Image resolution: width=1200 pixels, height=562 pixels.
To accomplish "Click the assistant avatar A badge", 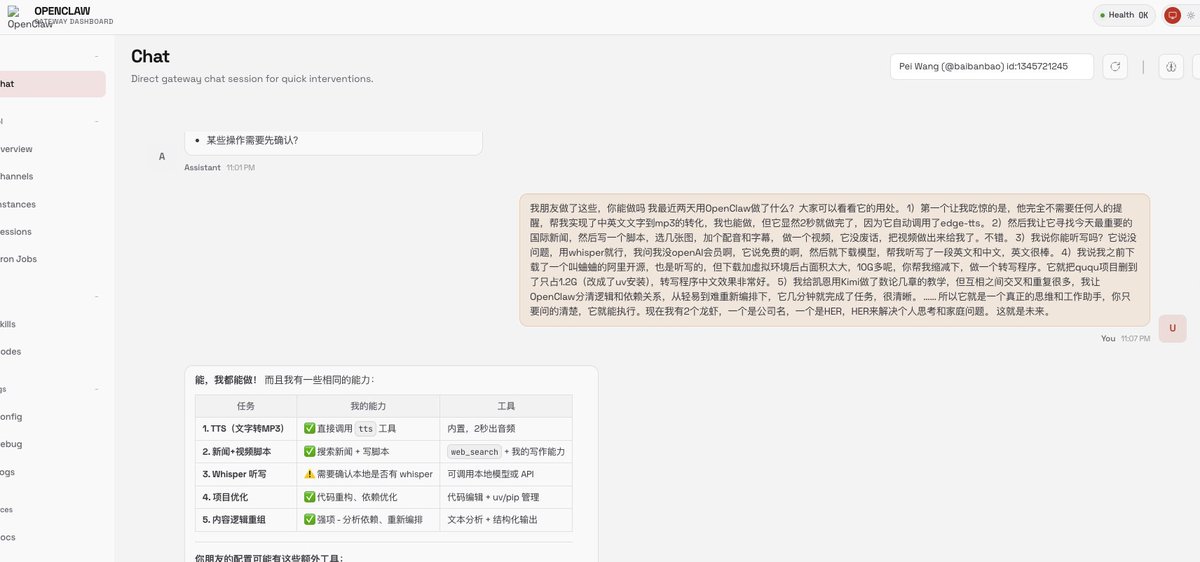I will pyautogui.click(x=162, y=156).
